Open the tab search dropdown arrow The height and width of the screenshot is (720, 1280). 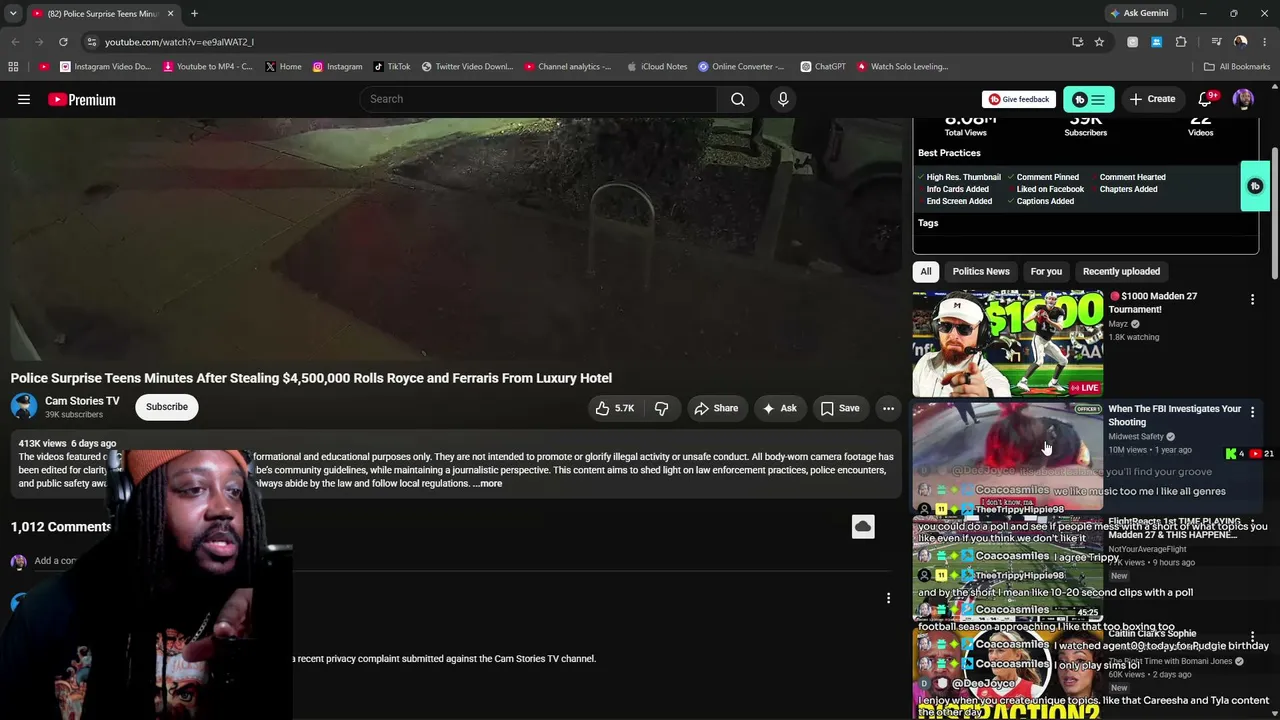coord(13,13)
